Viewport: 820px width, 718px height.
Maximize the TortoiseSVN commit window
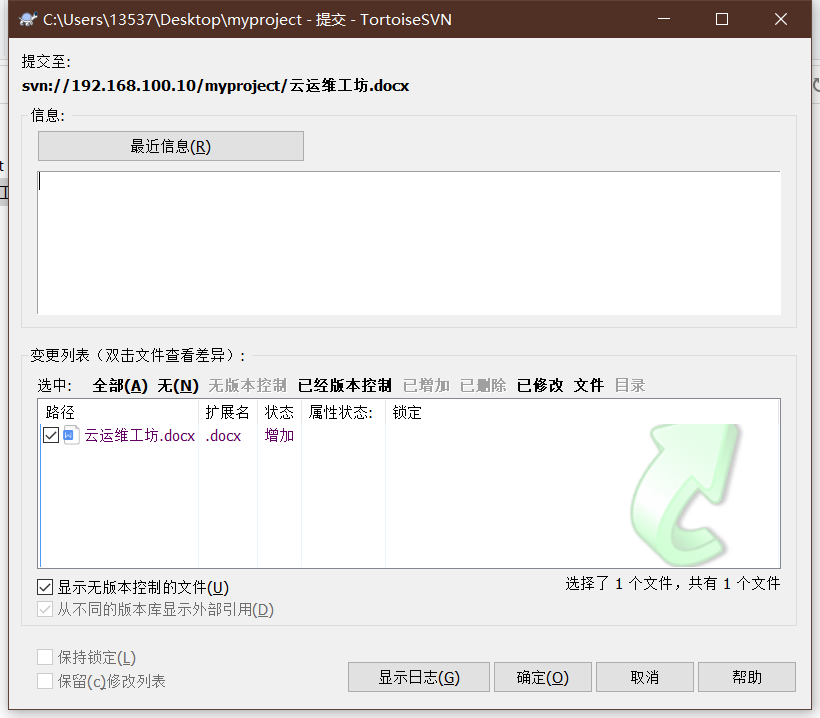[722, 19]
